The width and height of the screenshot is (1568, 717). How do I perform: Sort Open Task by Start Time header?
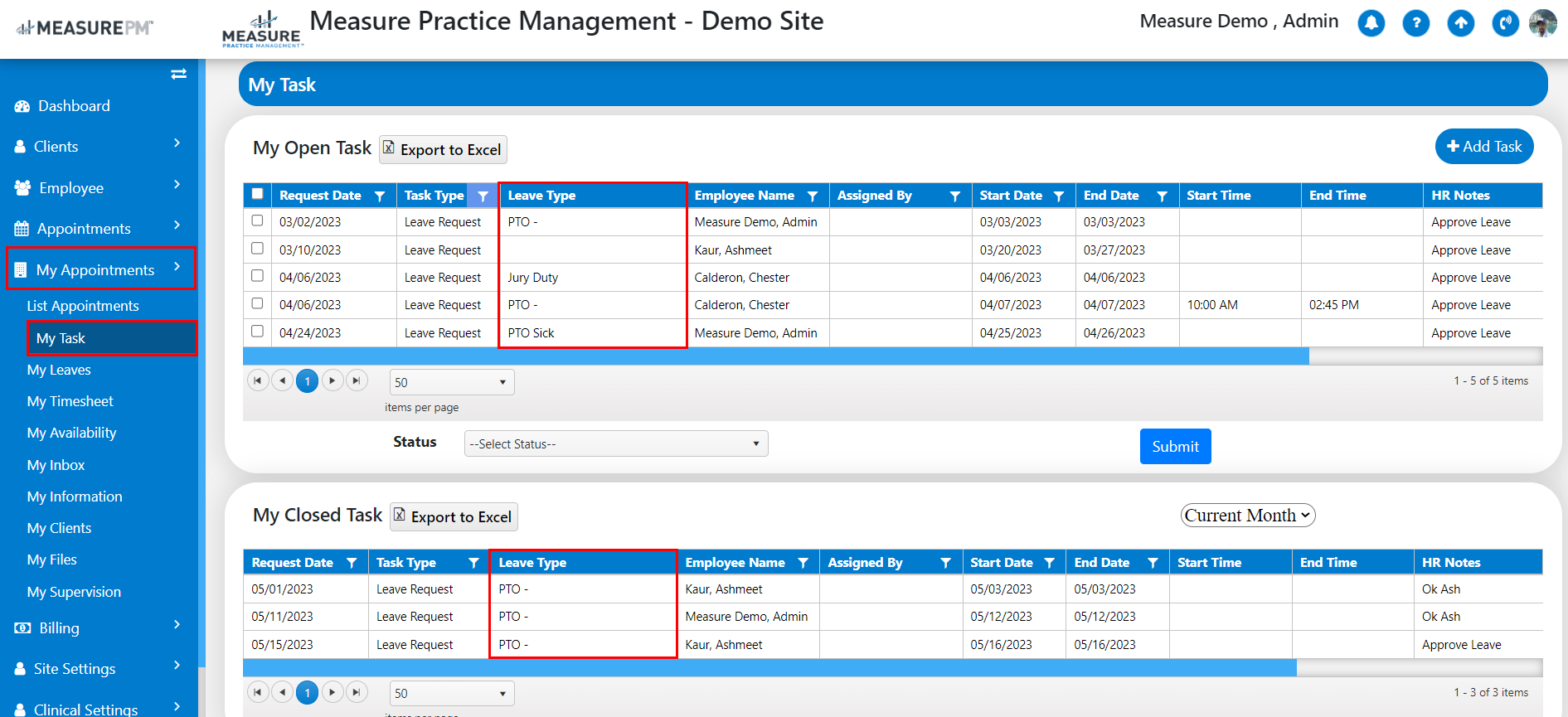coord(1218,196)
